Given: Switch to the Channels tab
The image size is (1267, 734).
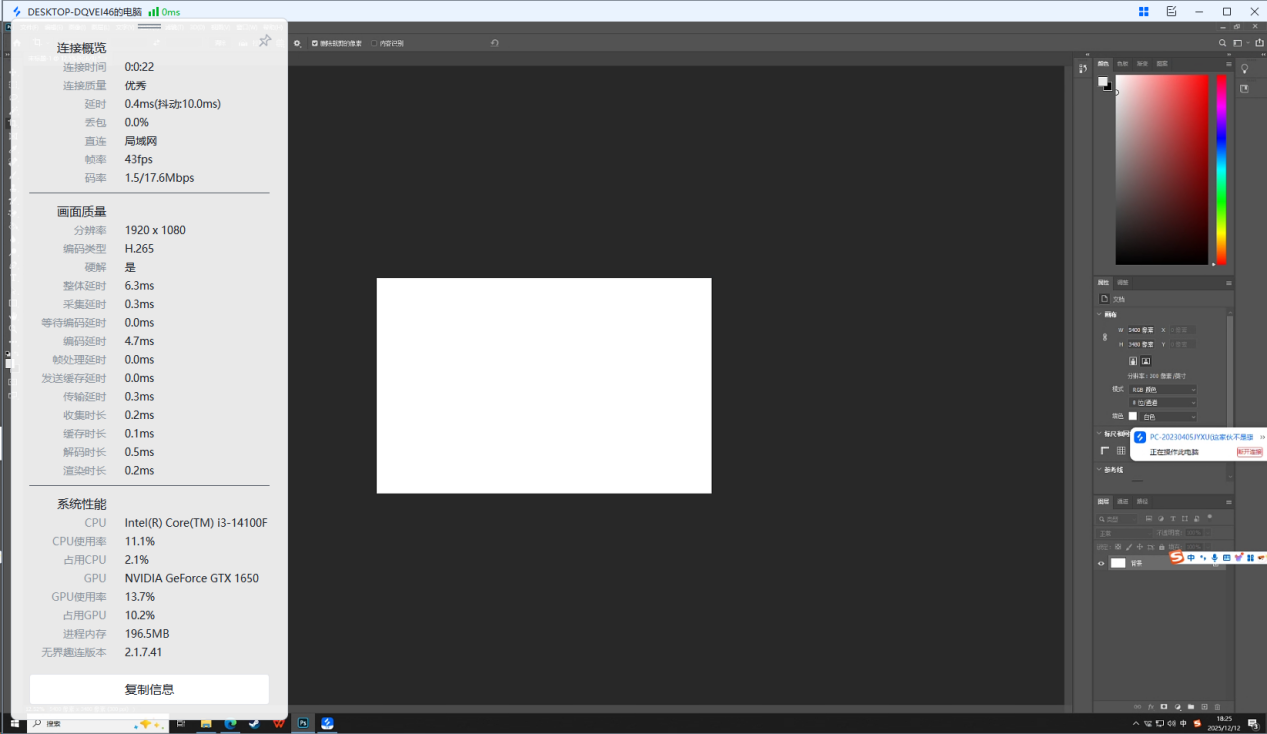Looking at the screenshot, I should (1122, 501).
